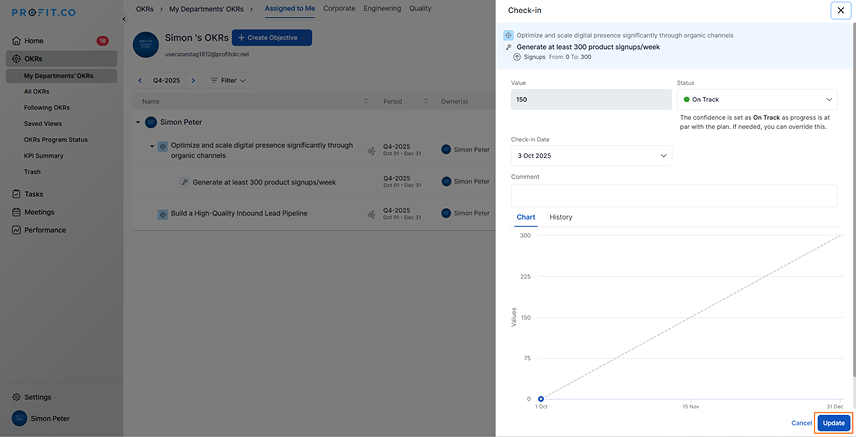Sort by Period column arrows
This screenshot has height=437, width=856.
tap(425, 101)
